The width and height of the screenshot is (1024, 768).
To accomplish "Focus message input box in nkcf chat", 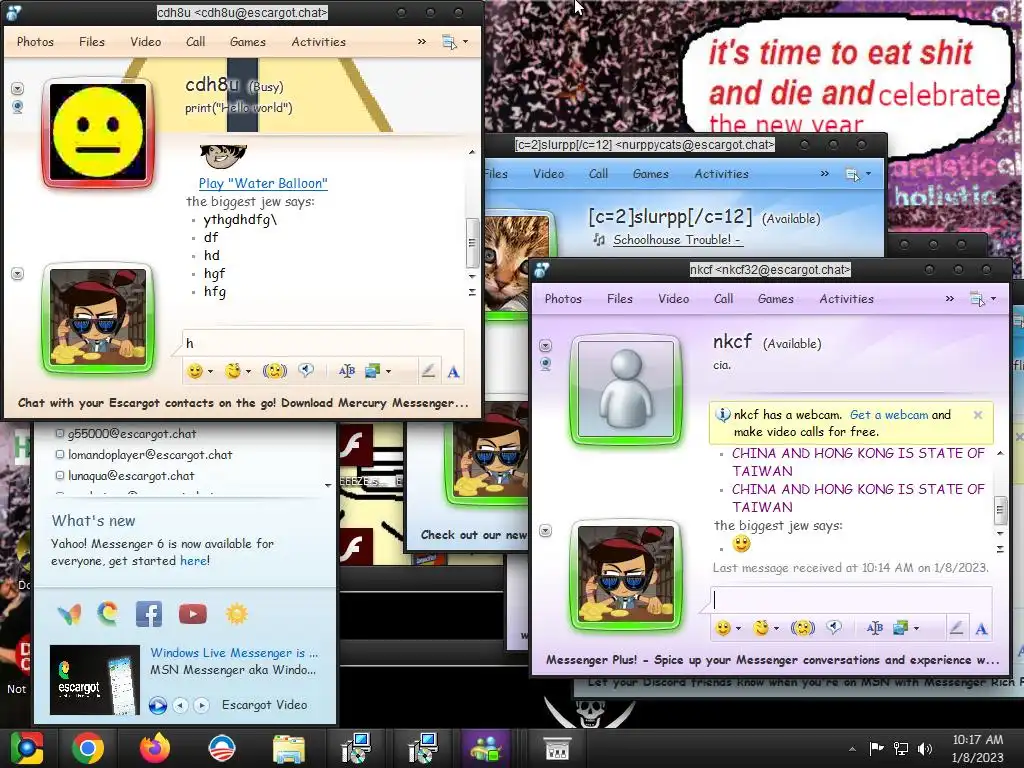I will point(851,600).
